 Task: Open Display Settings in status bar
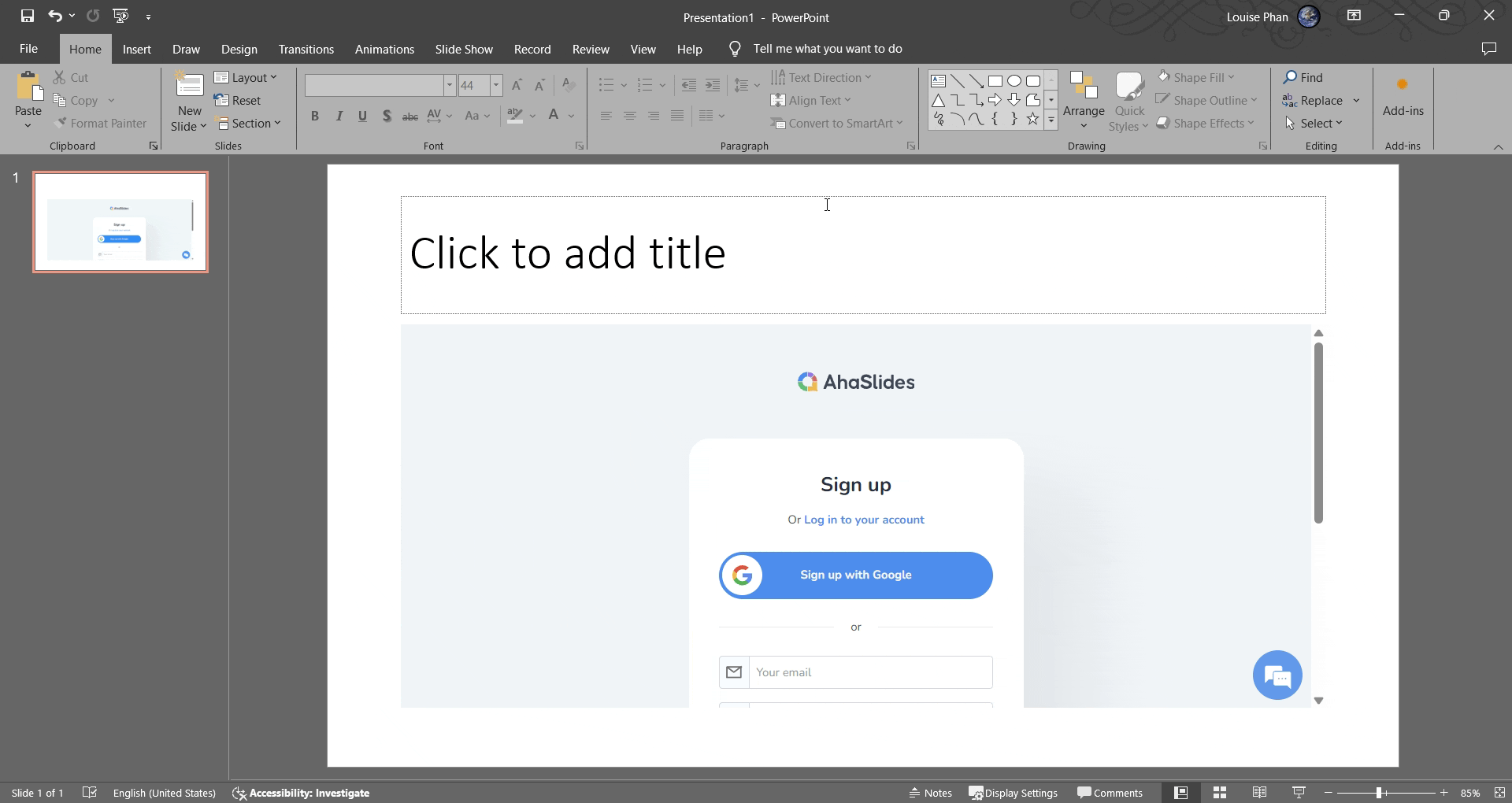(1013, 793)
